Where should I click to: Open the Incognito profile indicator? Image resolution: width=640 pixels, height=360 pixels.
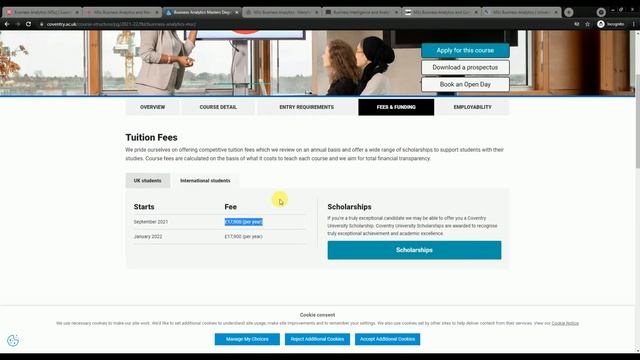[x=611, y=24]
